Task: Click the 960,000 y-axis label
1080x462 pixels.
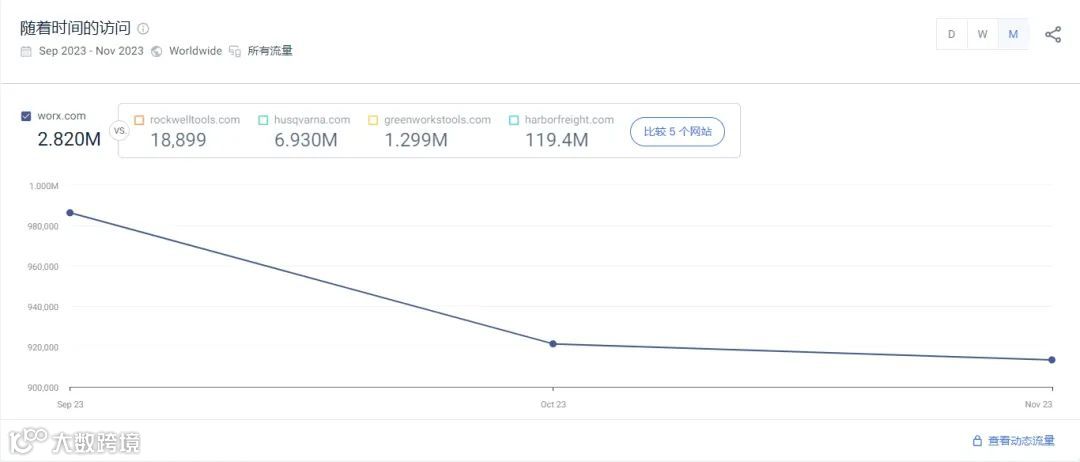Action: [x=44, y=266]
